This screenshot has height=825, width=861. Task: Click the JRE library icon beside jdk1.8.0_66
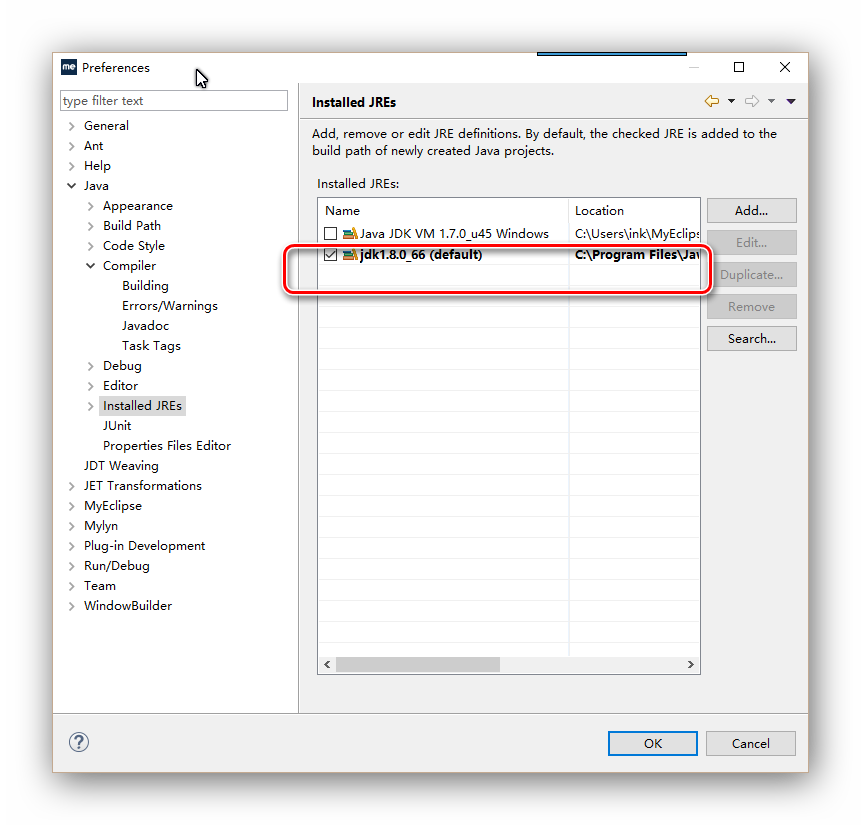(x=350, y=255)
